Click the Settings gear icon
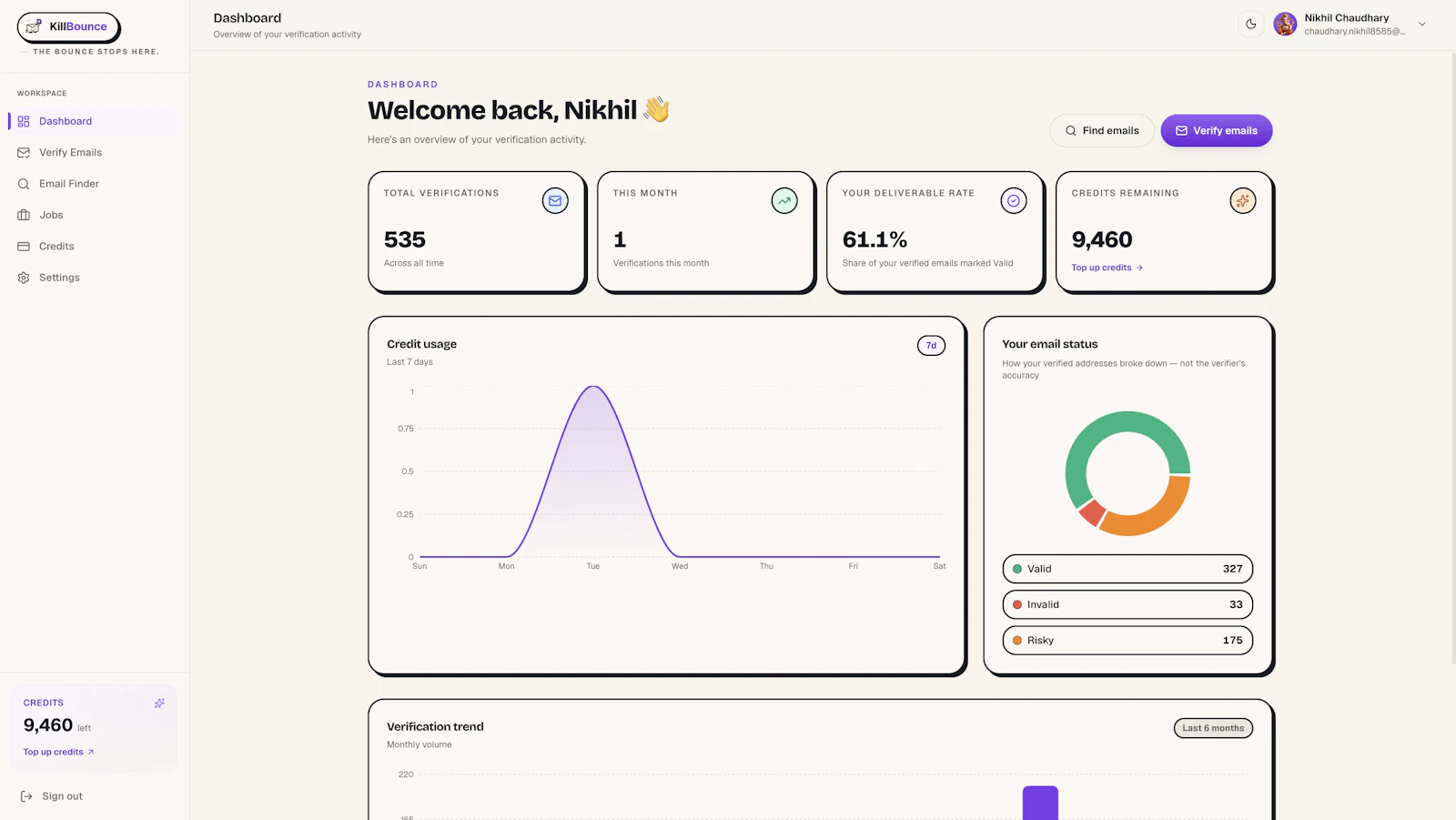Image resolution: width=1456 pixels, height=820 pixels. pos(24,278)
